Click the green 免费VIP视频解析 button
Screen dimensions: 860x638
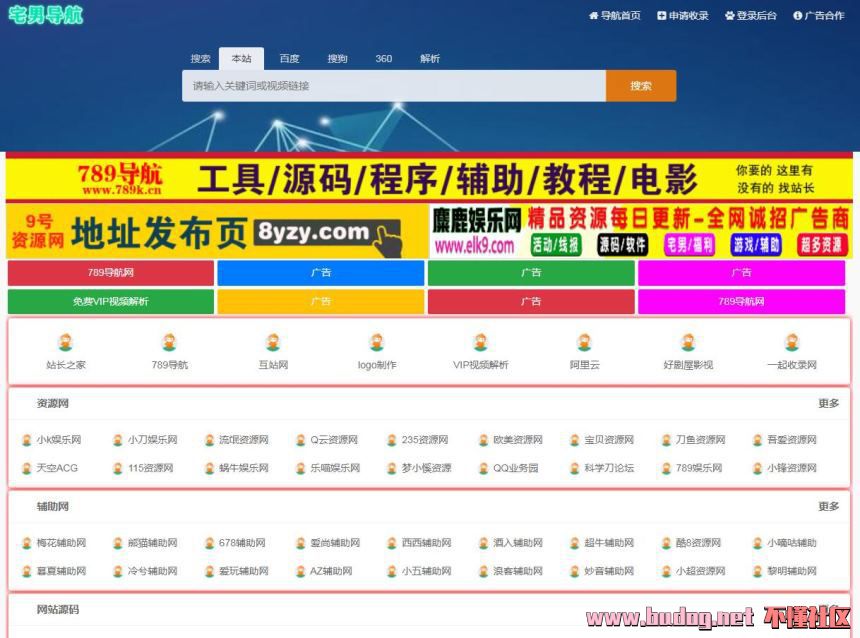(x=110, y=302)
